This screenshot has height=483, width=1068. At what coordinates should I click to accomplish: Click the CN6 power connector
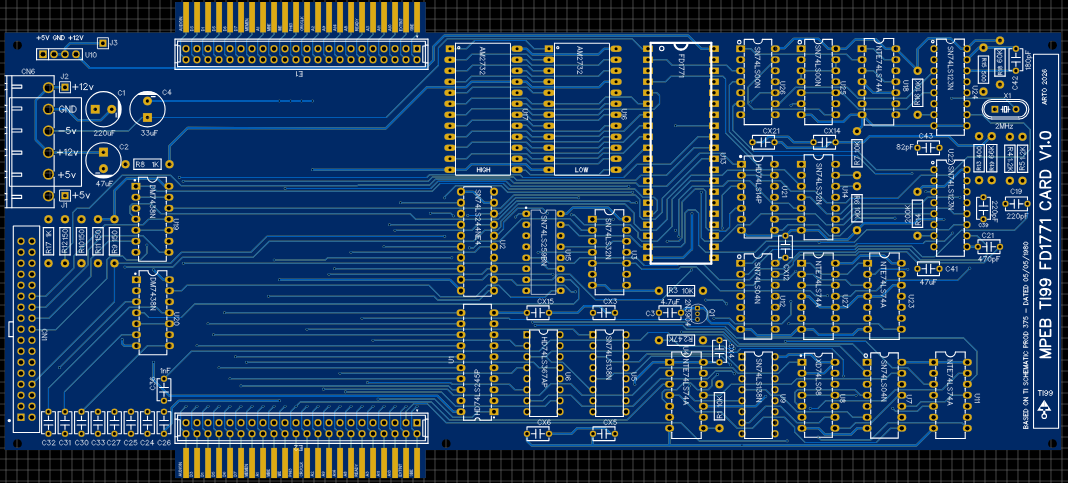(27, 140)
